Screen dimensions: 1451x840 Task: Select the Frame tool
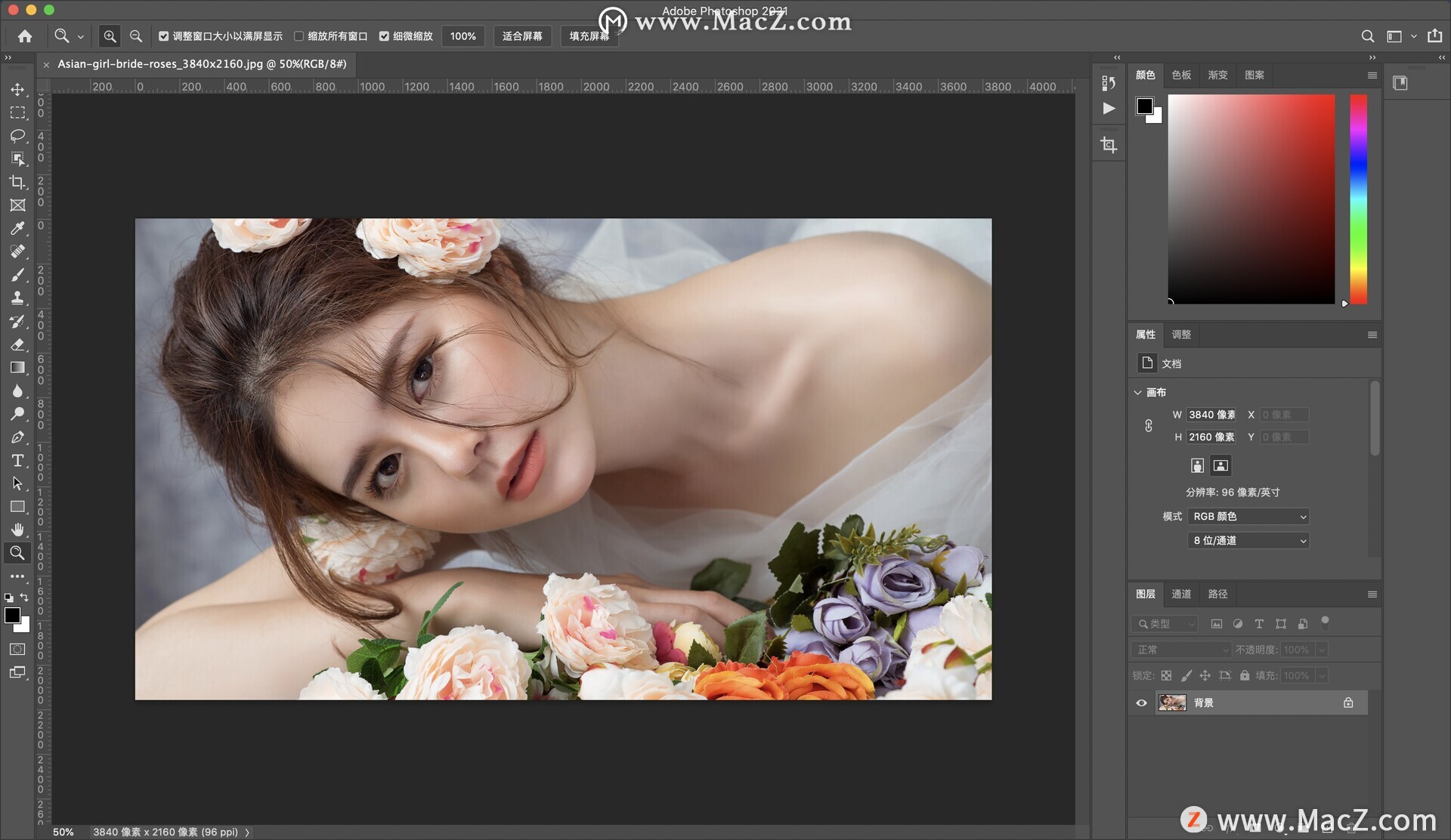click(17, 205)
